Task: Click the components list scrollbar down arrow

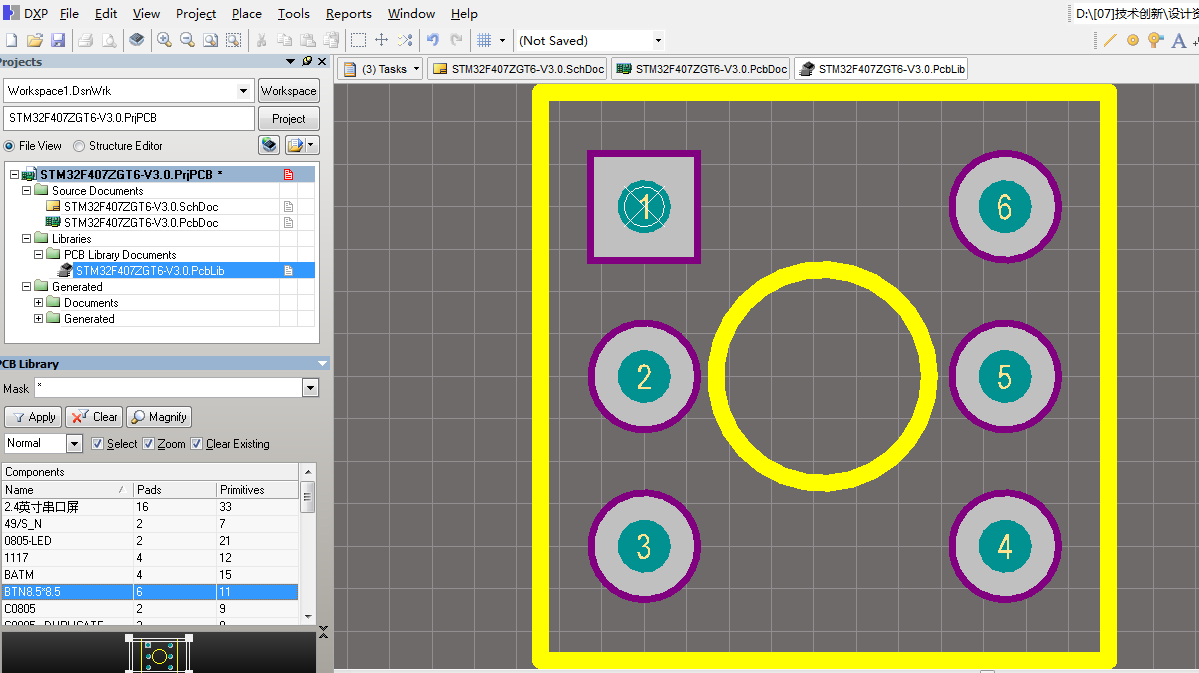Action: coord(308,616)
